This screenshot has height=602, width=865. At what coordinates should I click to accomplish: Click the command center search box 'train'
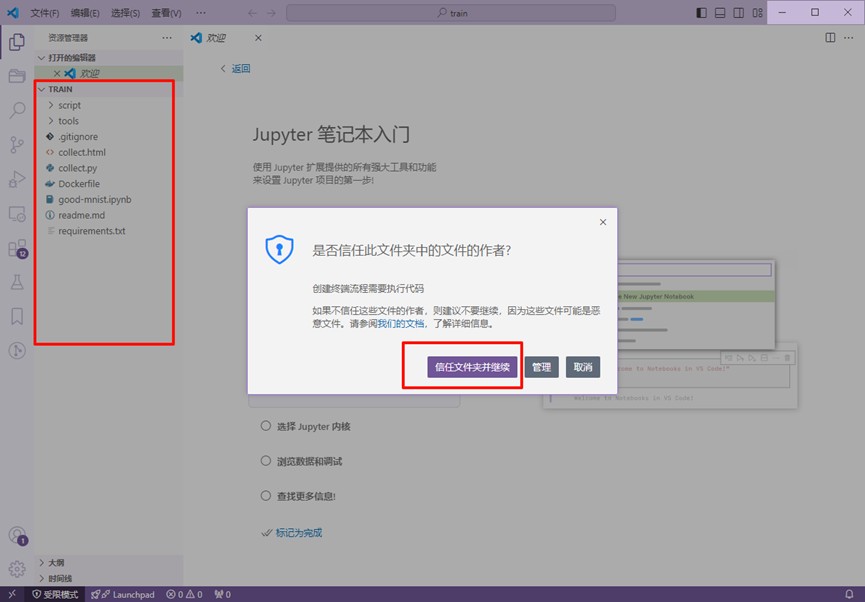(x=451, y=13)
